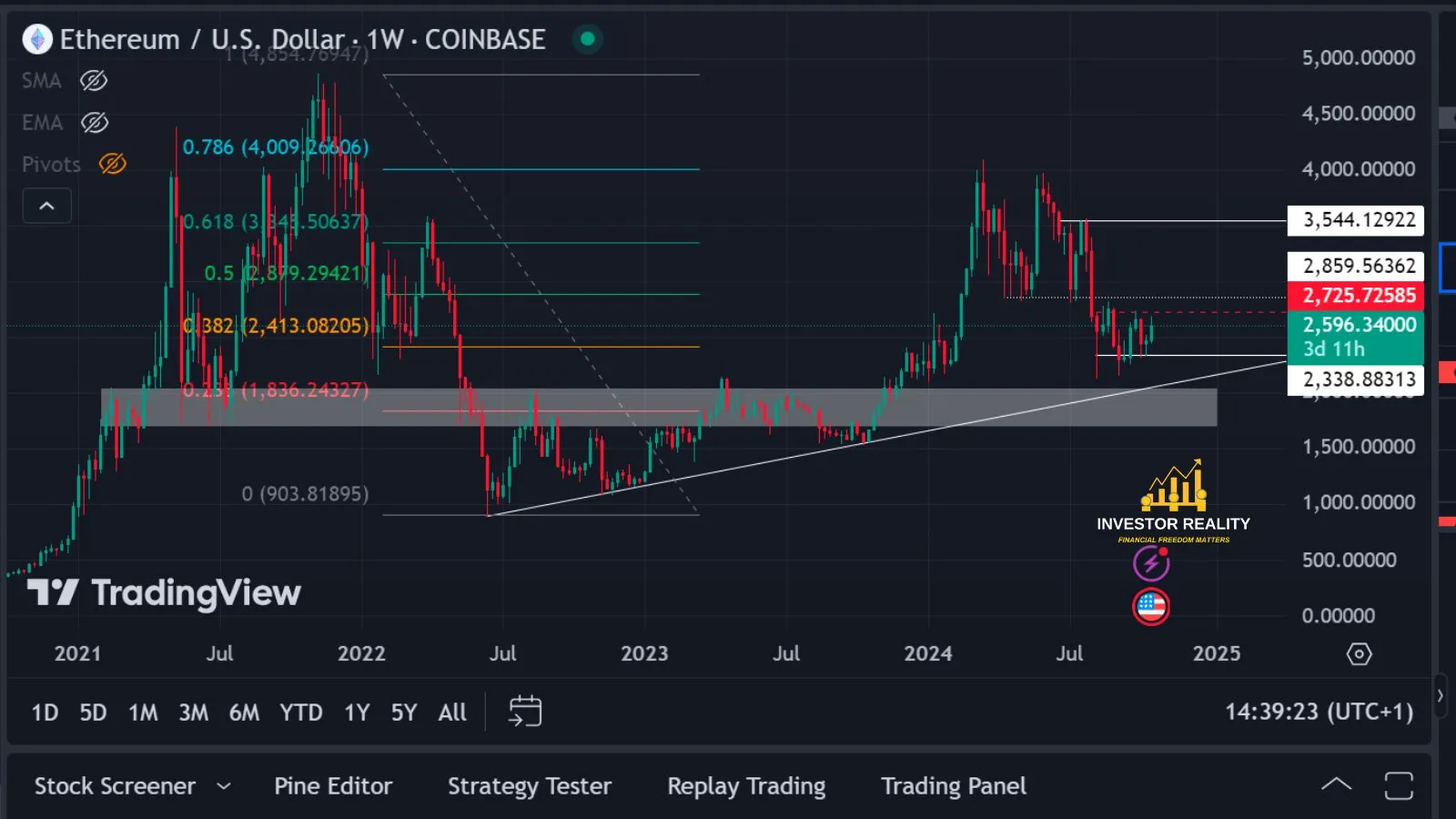
Task: Hide the EMA indicator
Action: point(94,122)
